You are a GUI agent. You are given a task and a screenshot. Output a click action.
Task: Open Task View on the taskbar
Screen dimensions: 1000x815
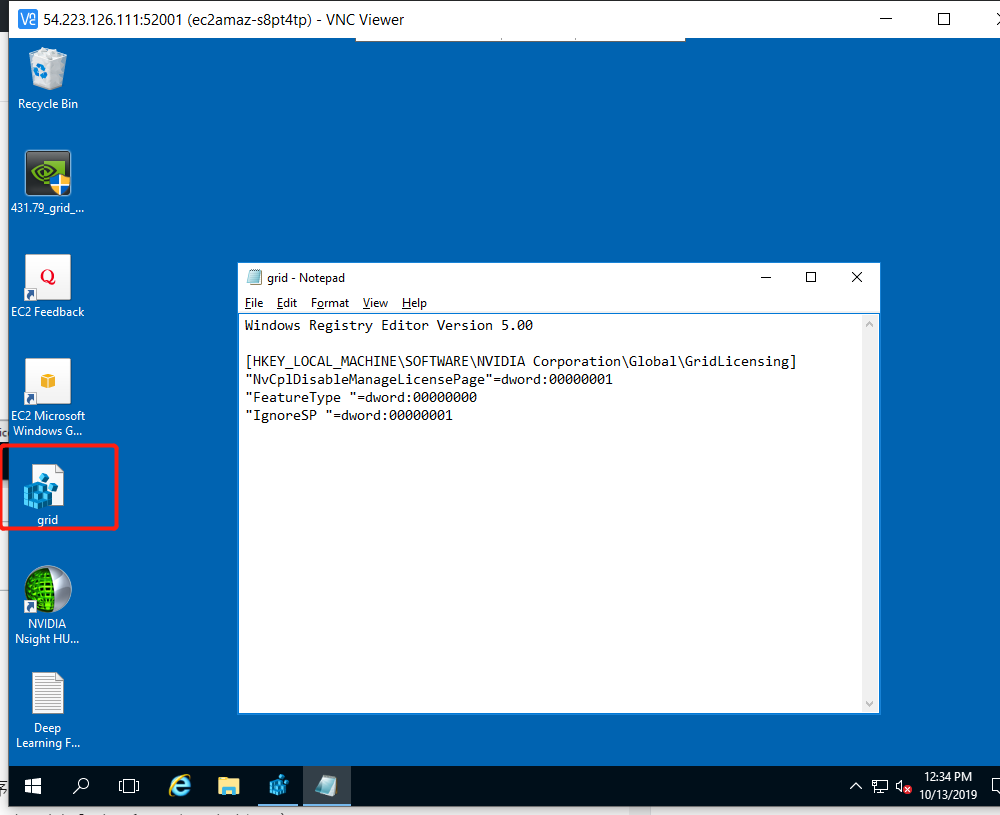point(130,786)
